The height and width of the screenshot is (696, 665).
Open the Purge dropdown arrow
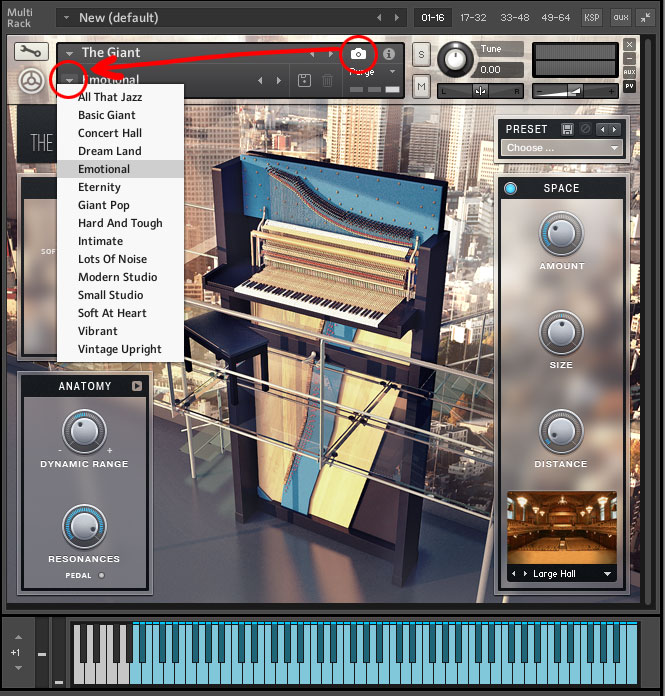click(x=392, y=71)
